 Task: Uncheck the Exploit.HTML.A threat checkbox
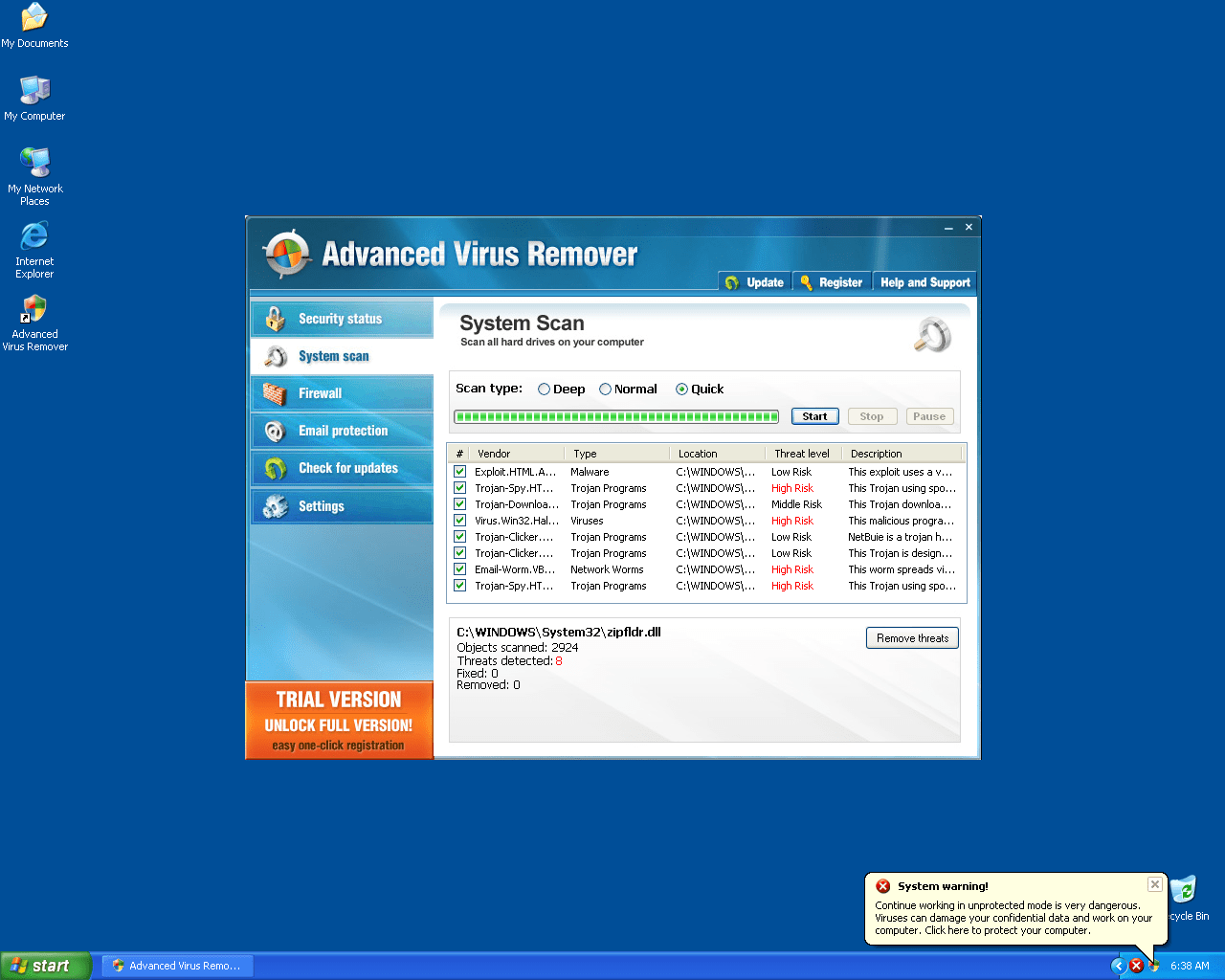pos(459,472)
